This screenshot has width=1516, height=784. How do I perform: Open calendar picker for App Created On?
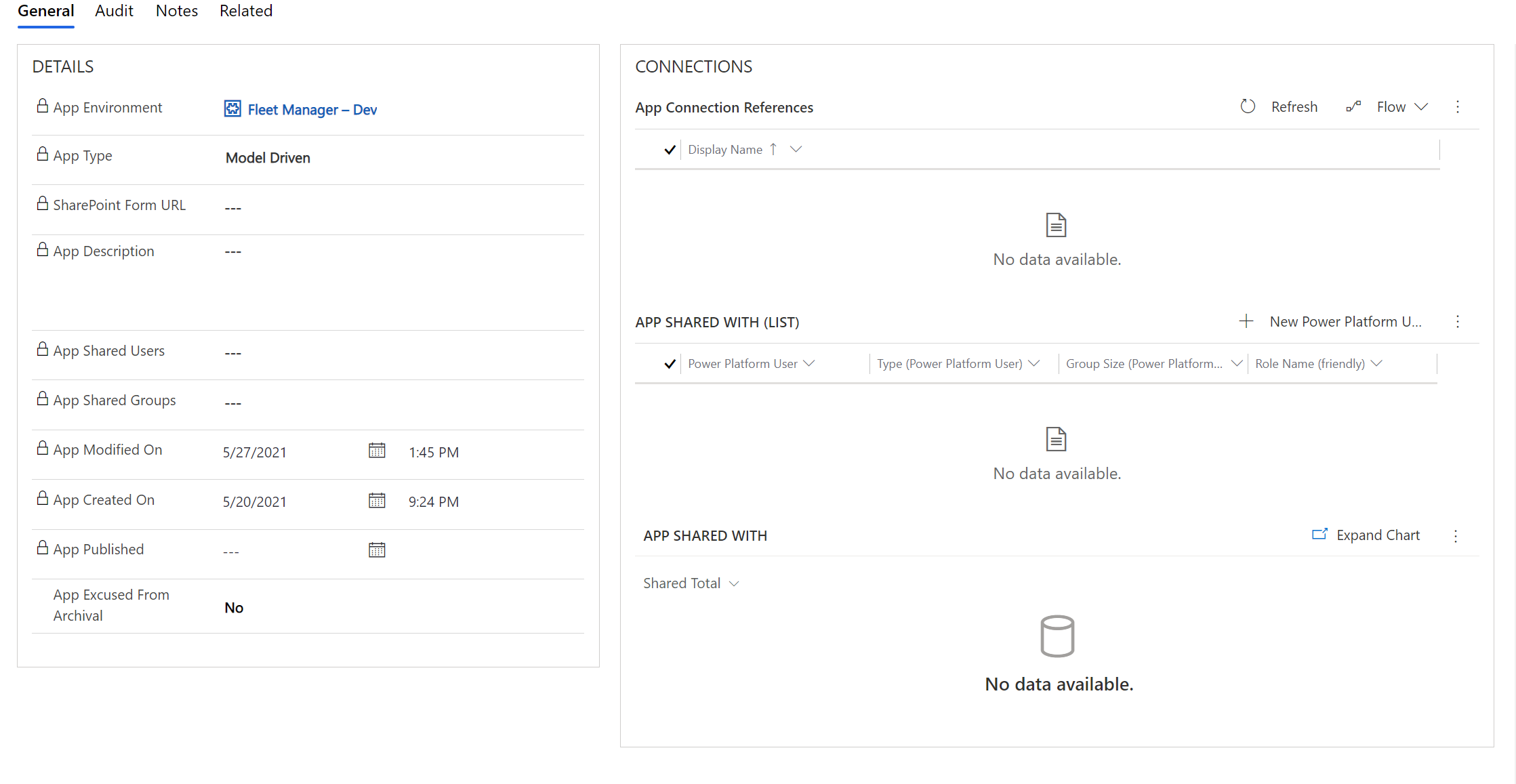tap(377, 501)
